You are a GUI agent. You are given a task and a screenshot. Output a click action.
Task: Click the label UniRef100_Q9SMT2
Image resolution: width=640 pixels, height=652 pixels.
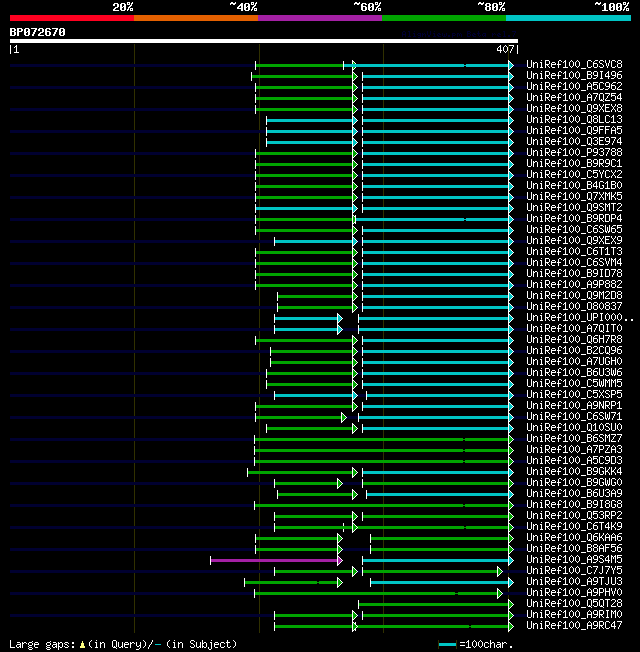point(574,207)
